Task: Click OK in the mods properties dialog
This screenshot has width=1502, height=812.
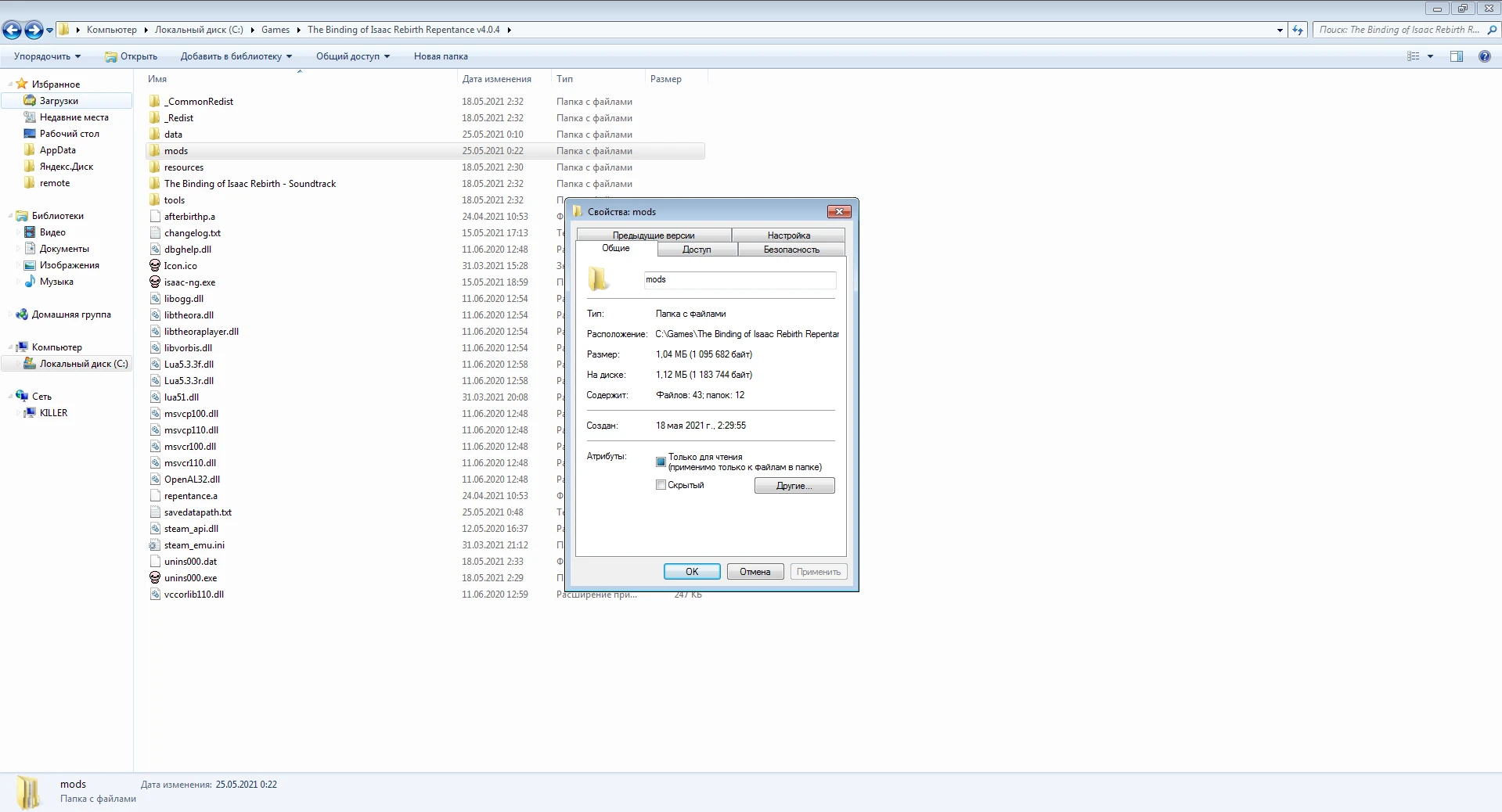Action: point(692,572)
